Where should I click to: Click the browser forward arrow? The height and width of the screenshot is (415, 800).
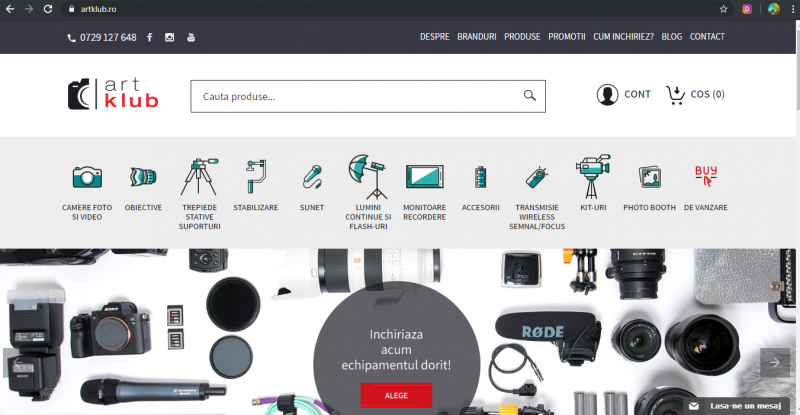(x=29, y=9)
